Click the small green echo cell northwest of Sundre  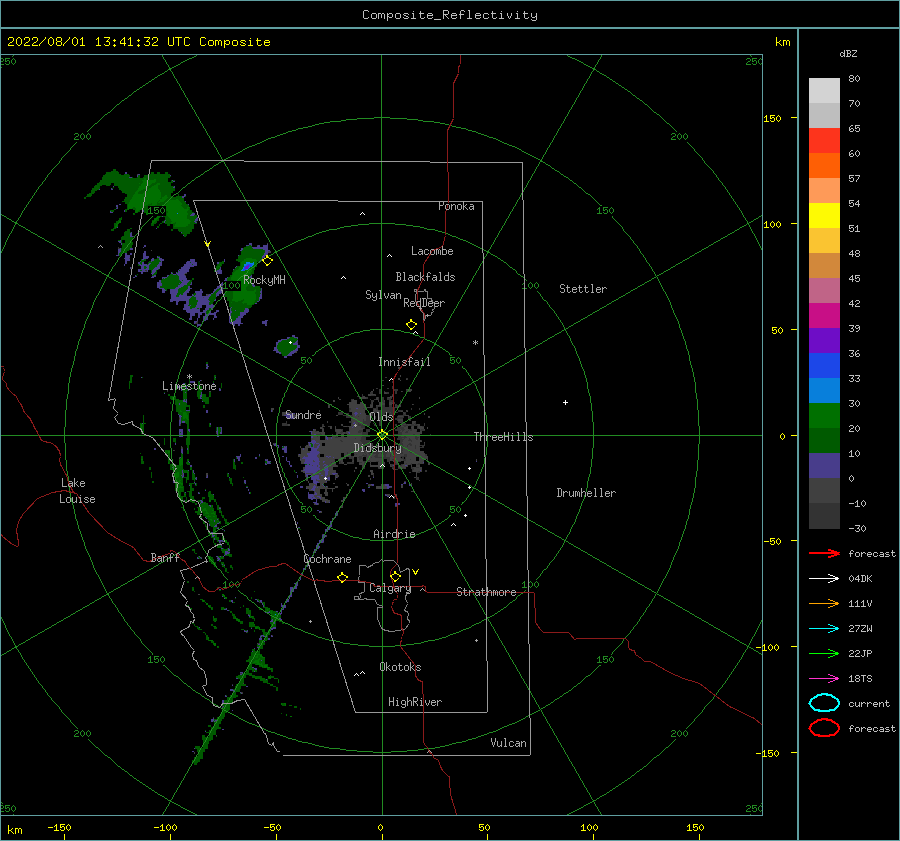point(286,346)
